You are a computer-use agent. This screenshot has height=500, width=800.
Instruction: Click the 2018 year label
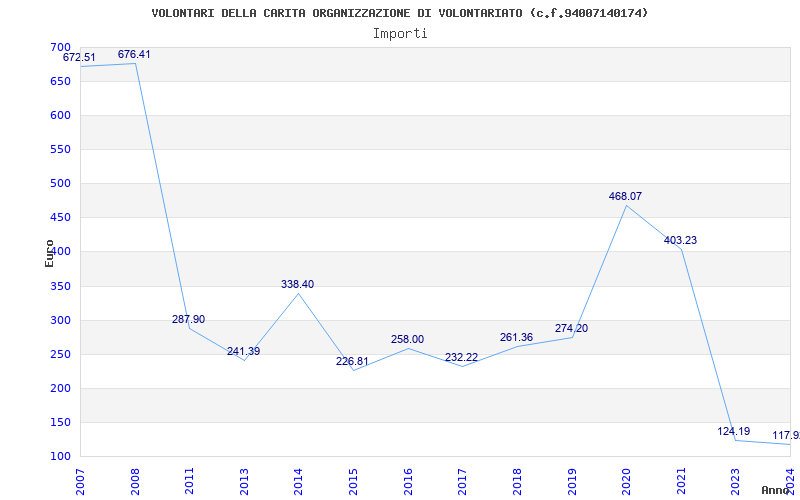pyautogui.click(x=517, y=482)
